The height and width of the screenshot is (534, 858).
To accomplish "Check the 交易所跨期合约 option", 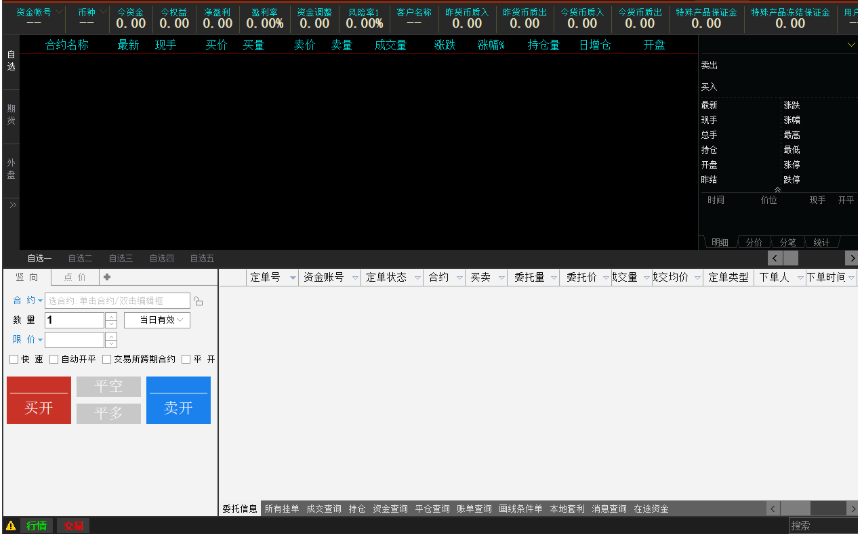I will coord(106,359).
